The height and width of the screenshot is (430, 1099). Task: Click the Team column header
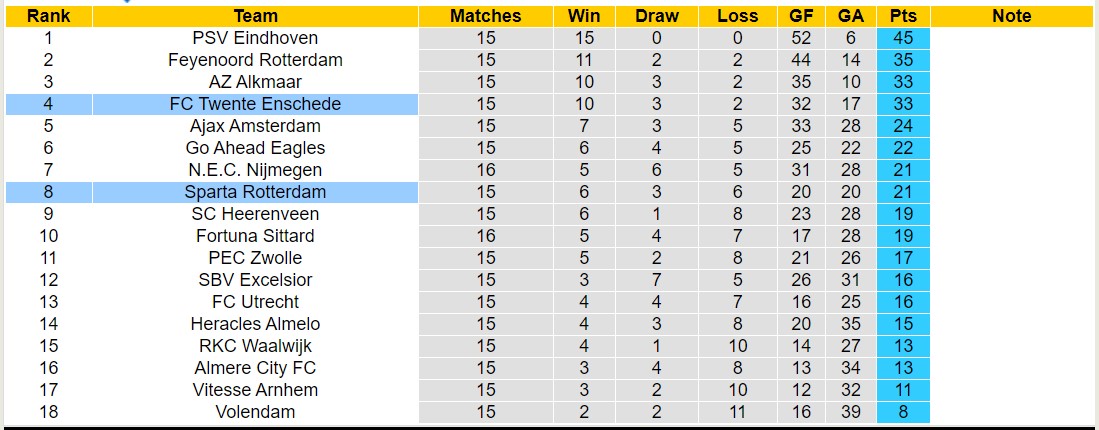pos(255,16)
